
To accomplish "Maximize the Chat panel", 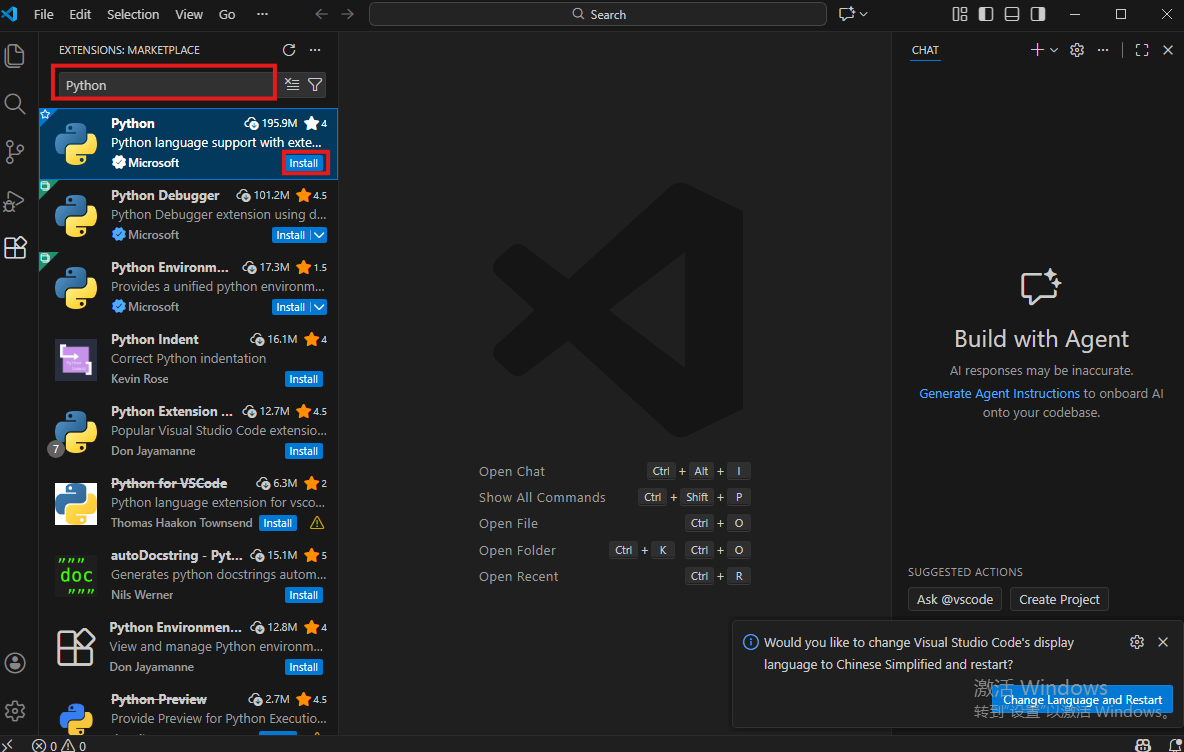I will coord(1142,50).
